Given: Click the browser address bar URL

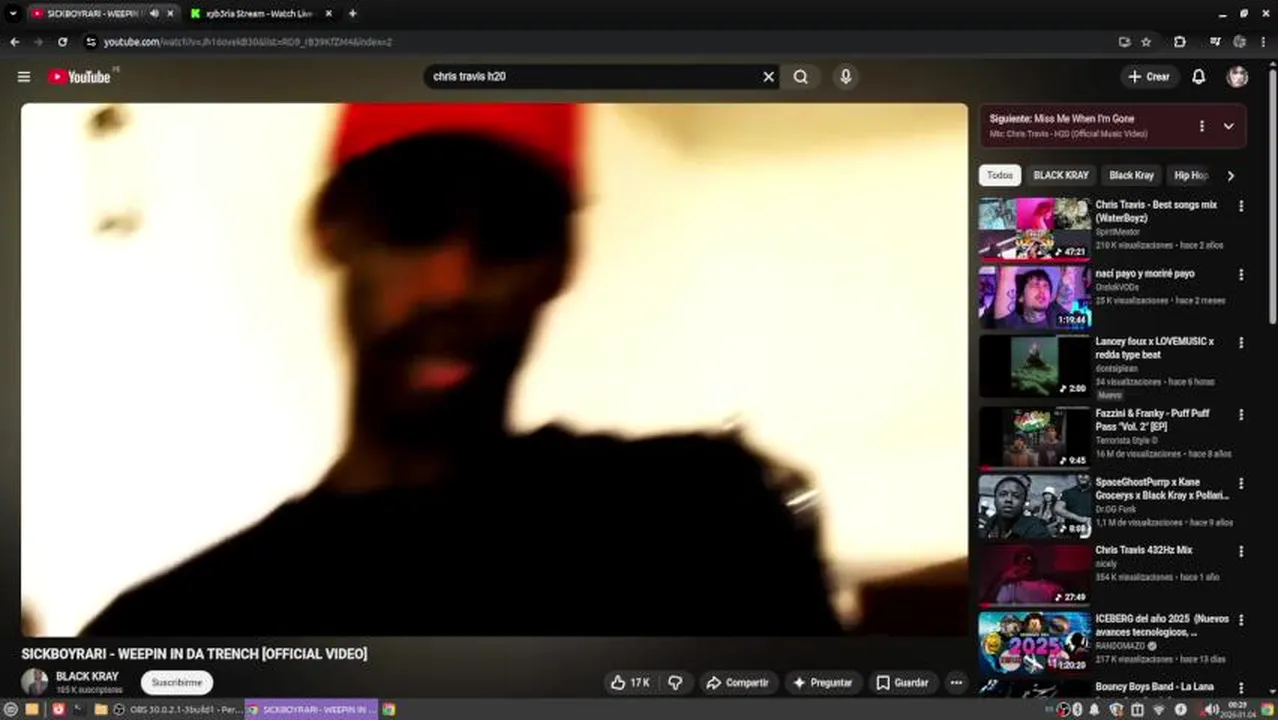Looking at the screenshot, I should 248,42.
